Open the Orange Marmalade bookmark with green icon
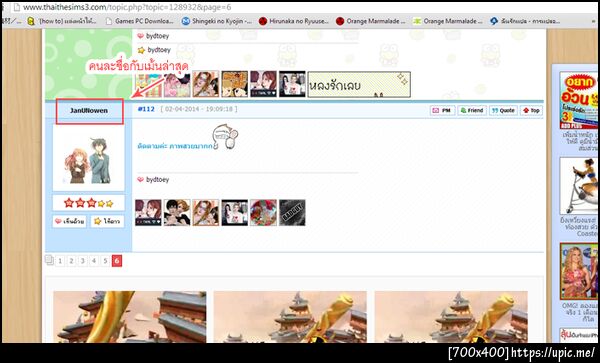This screenshot has height=363, width=600. tap(448, 21)
